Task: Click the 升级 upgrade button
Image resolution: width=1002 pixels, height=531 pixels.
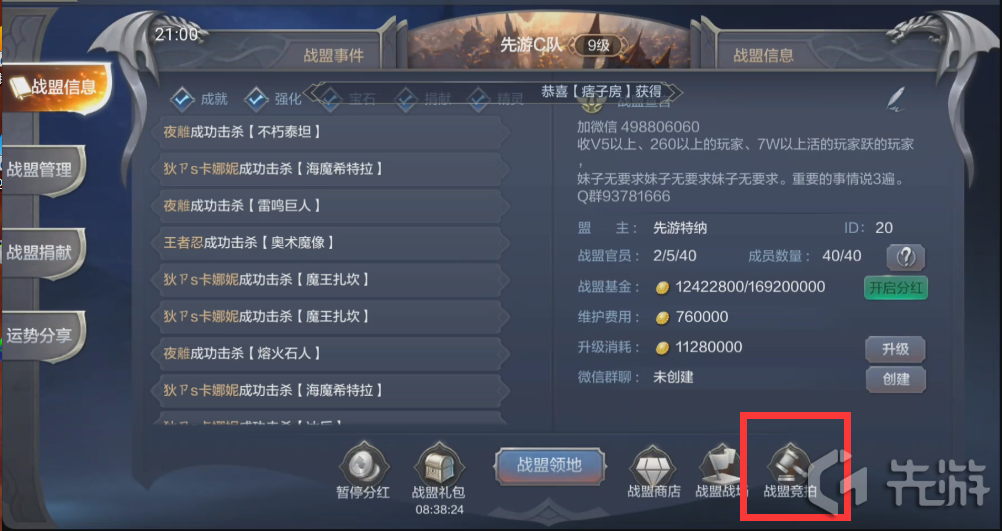Action: coord(895,349)
